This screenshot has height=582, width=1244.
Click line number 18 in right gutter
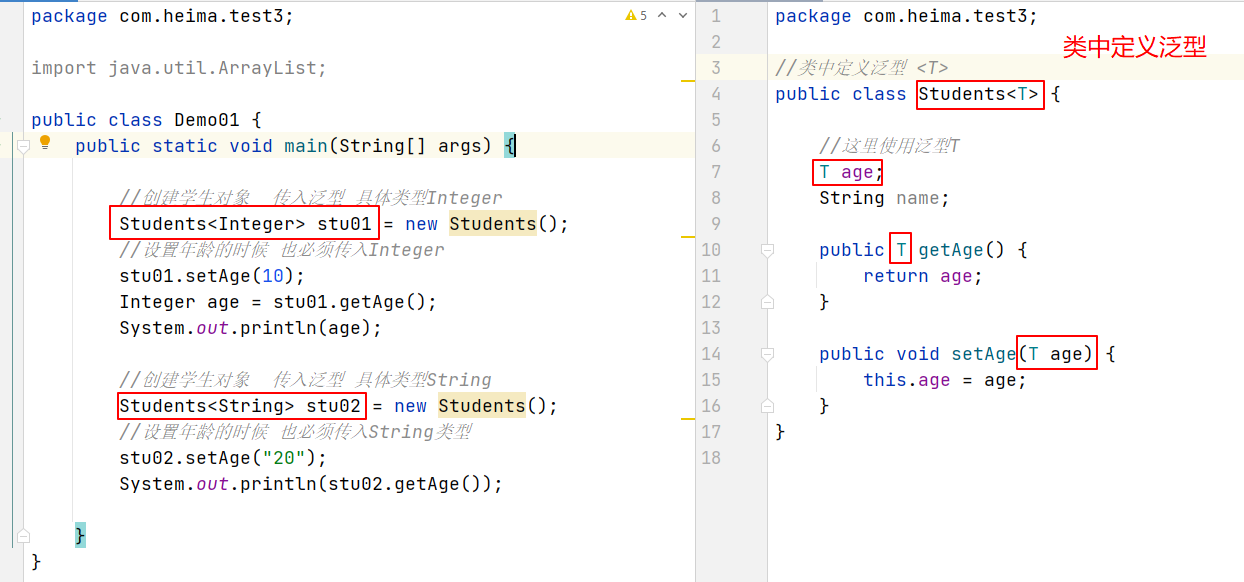[x=711, y=458]
